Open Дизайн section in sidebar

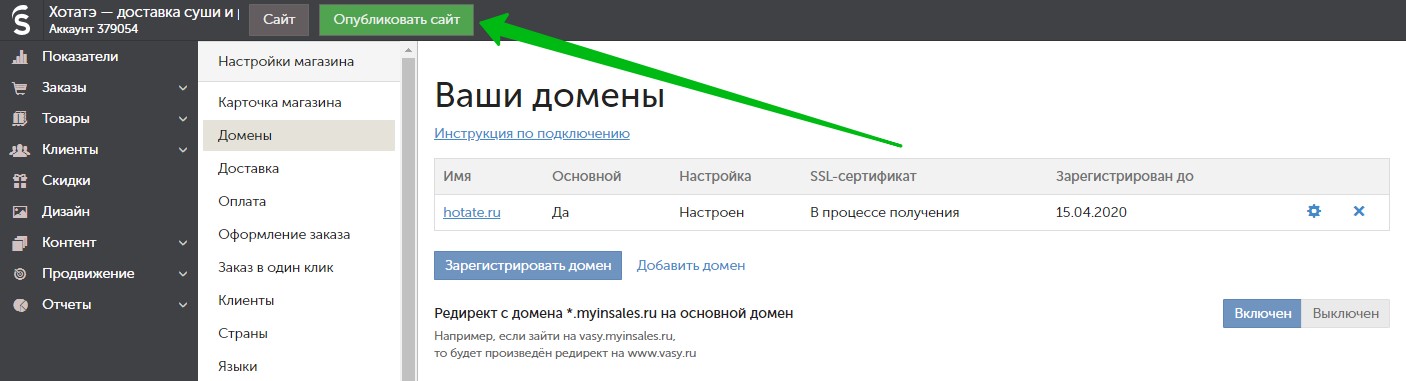(66, 212)
